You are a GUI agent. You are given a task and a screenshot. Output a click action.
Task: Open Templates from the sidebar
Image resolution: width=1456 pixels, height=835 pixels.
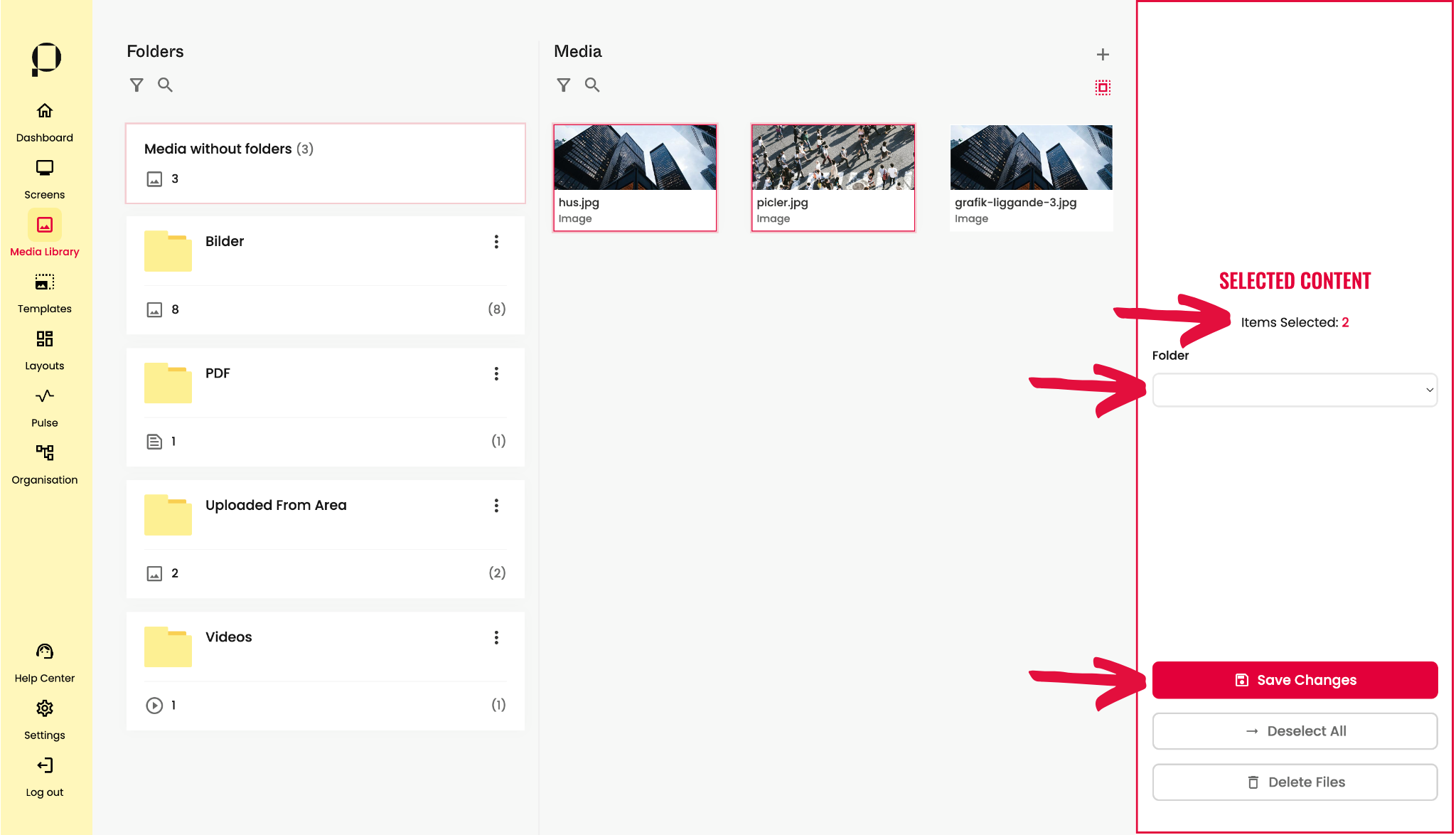[x=44, y=293]
